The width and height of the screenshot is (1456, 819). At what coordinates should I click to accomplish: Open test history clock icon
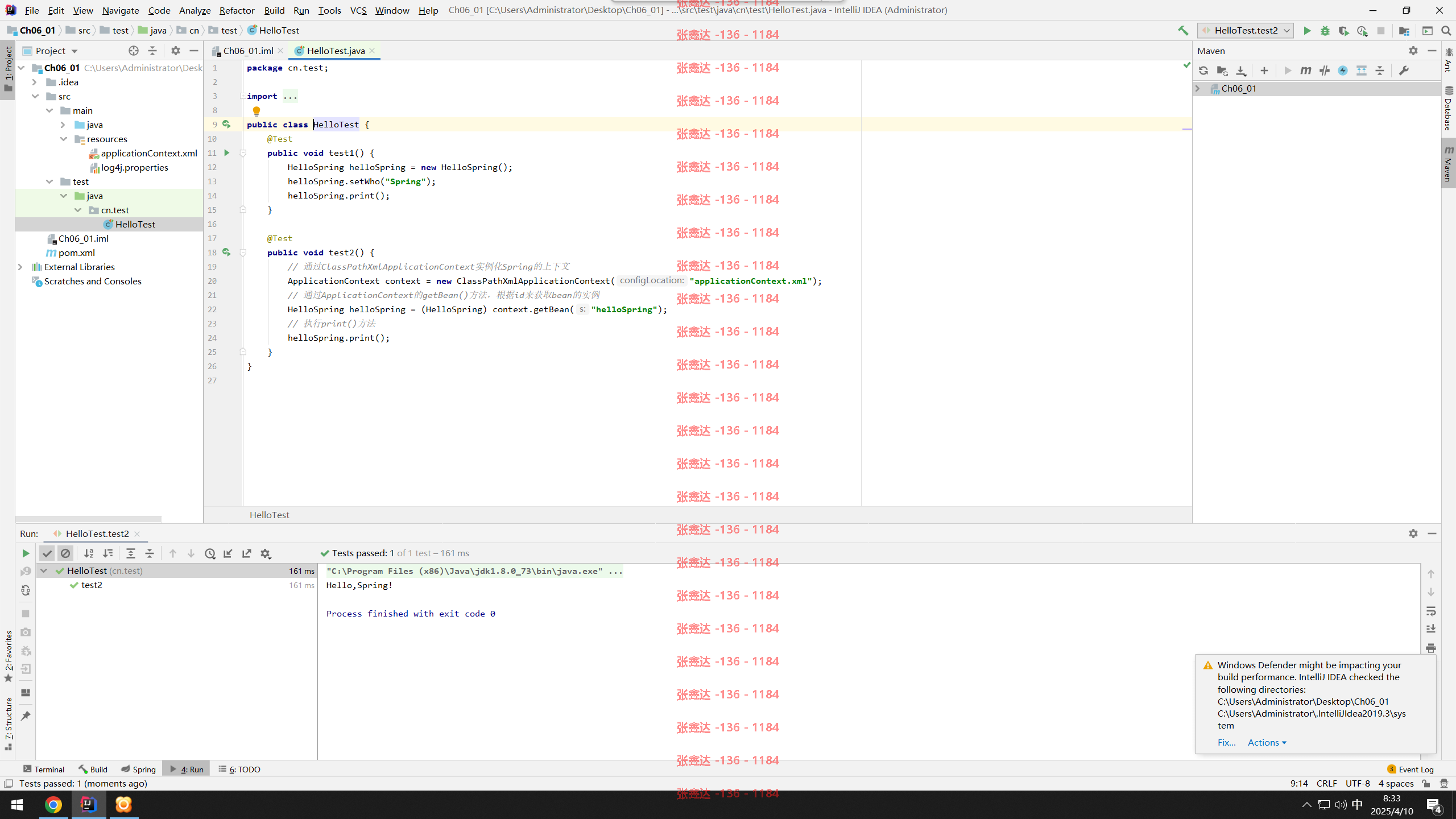210,553
